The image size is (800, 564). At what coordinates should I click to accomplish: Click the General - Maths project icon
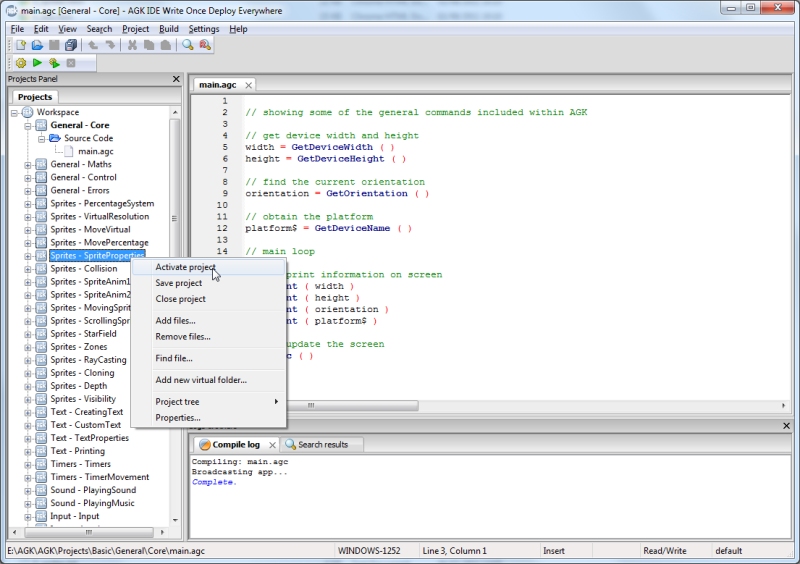(41, 164)
